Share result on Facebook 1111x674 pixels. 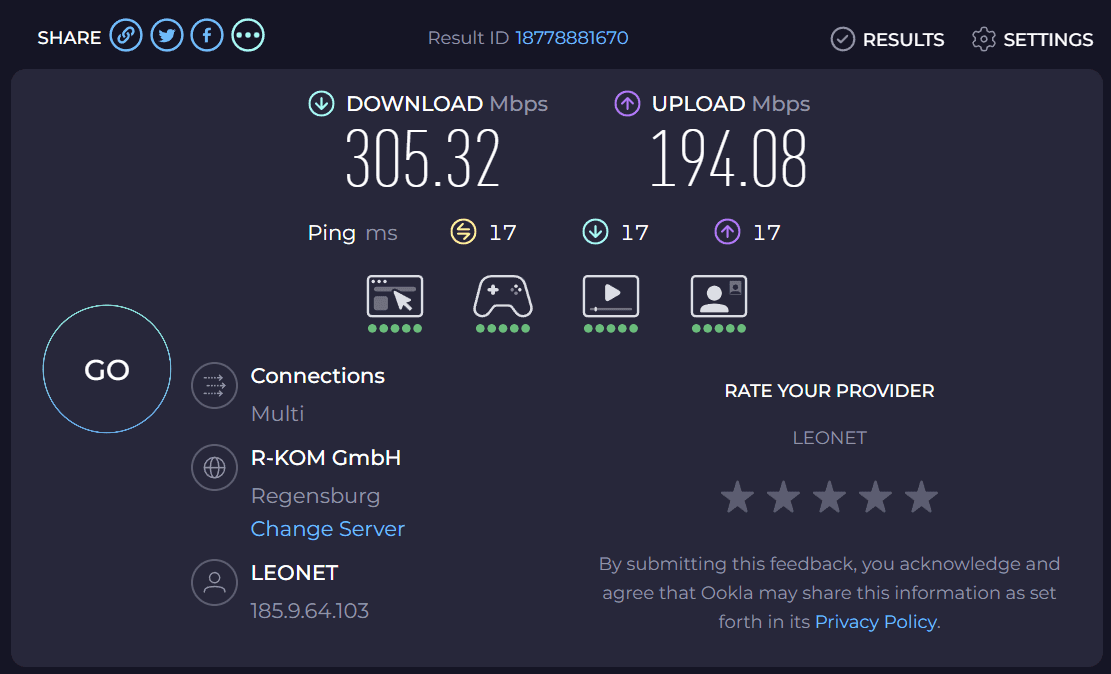coord(207,36)
